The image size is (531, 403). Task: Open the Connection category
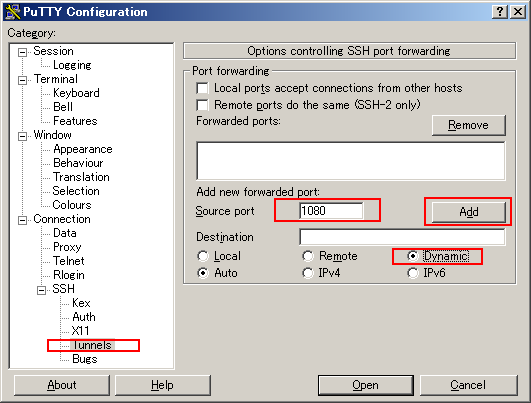pyautogui.click(x=62, y=219)
